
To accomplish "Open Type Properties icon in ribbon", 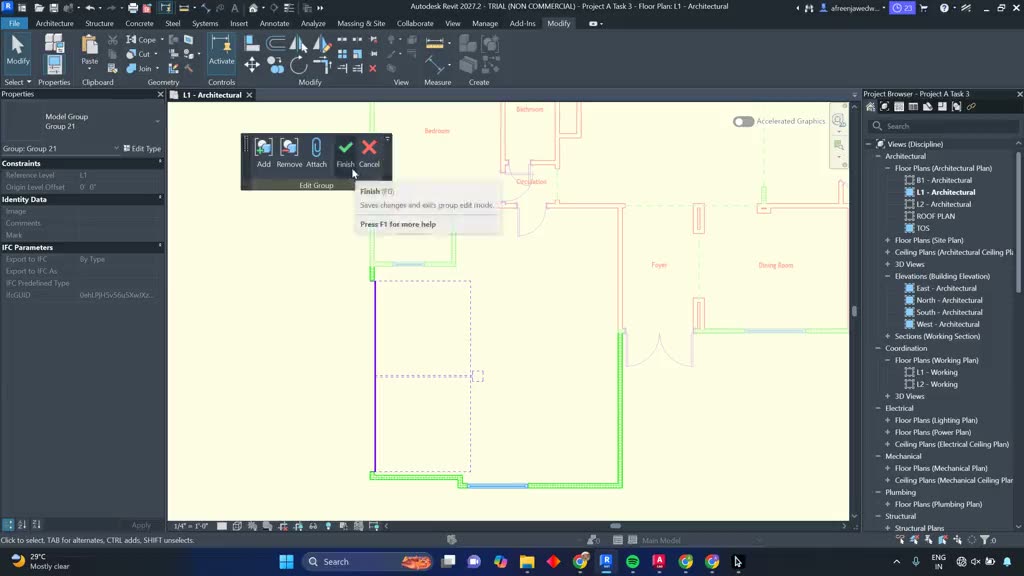I will (x=54, y=44).
